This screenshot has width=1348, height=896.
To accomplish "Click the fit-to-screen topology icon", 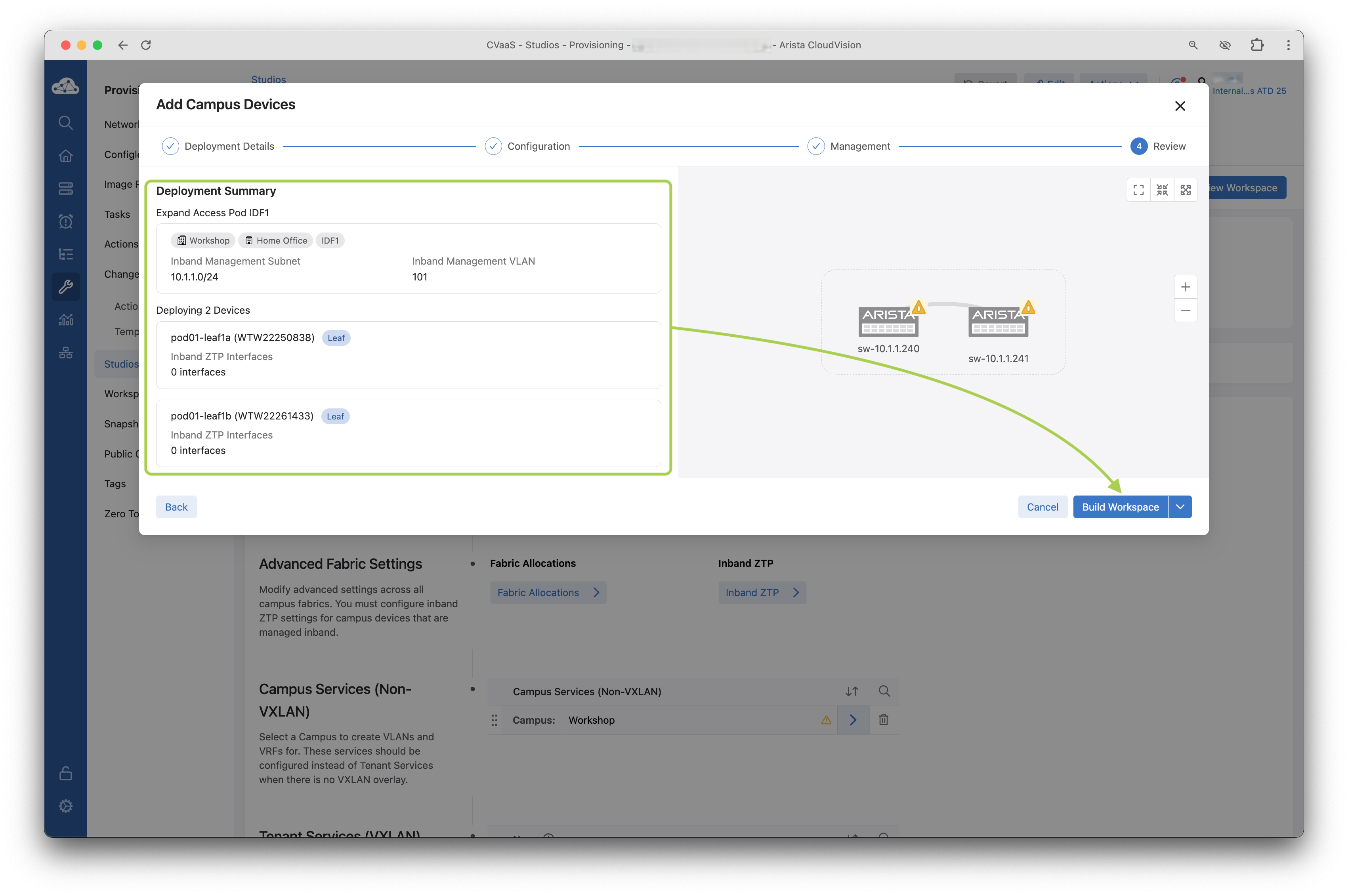I will (1138, 190).
